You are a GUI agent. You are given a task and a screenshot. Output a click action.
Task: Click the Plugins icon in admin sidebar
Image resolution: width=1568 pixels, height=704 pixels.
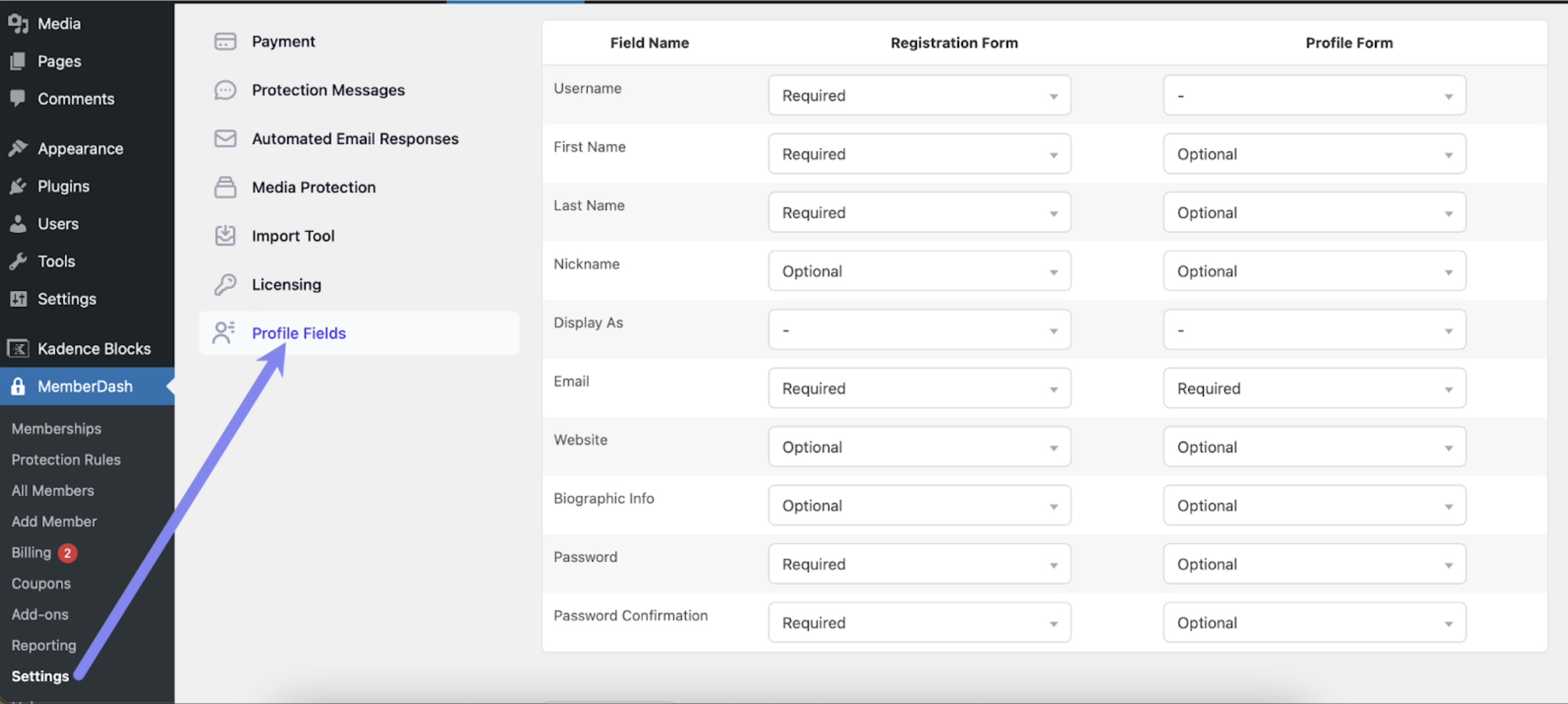tap(18, 186)
